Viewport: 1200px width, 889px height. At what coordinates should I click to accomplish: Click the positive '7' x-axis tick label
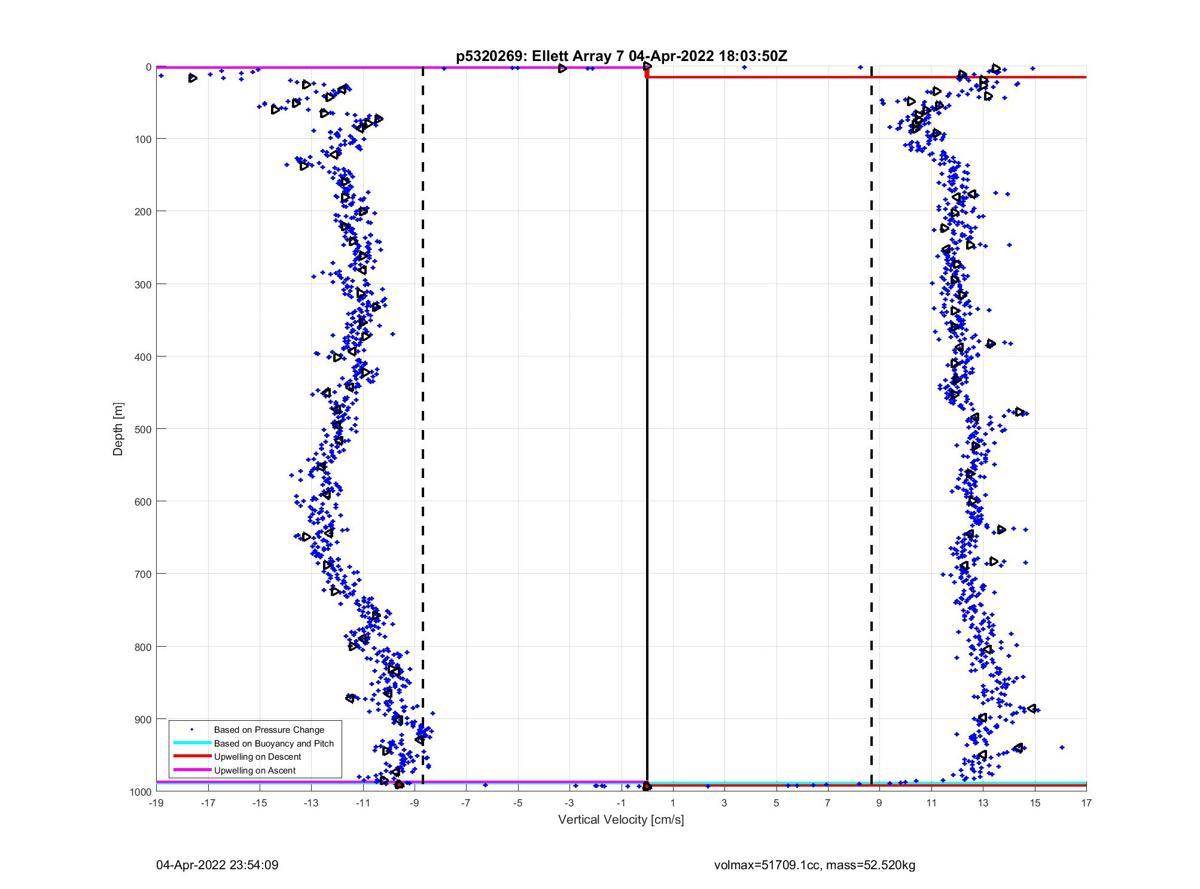click(x=828, y=802)
